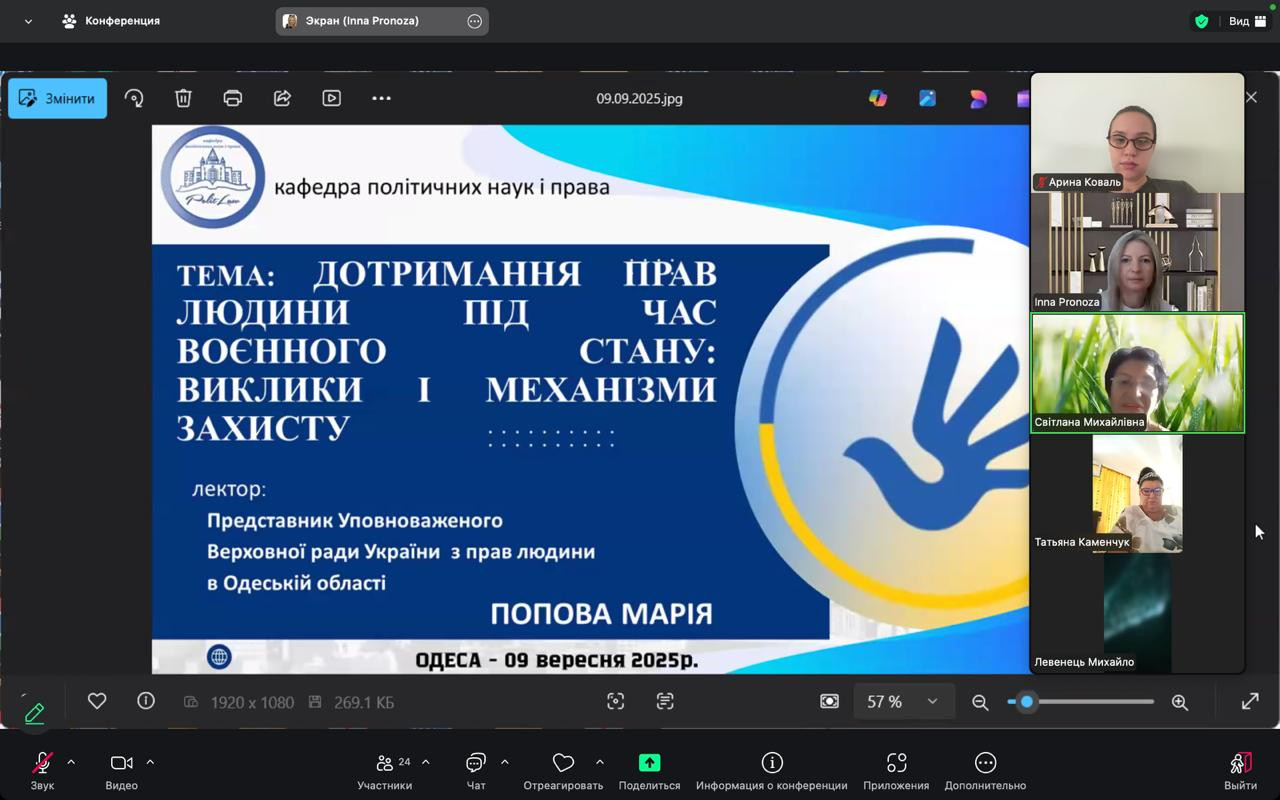Add image to favorites with heart icon
The width and height of the screenshot is (1280, 800).
tap(97, 701)
